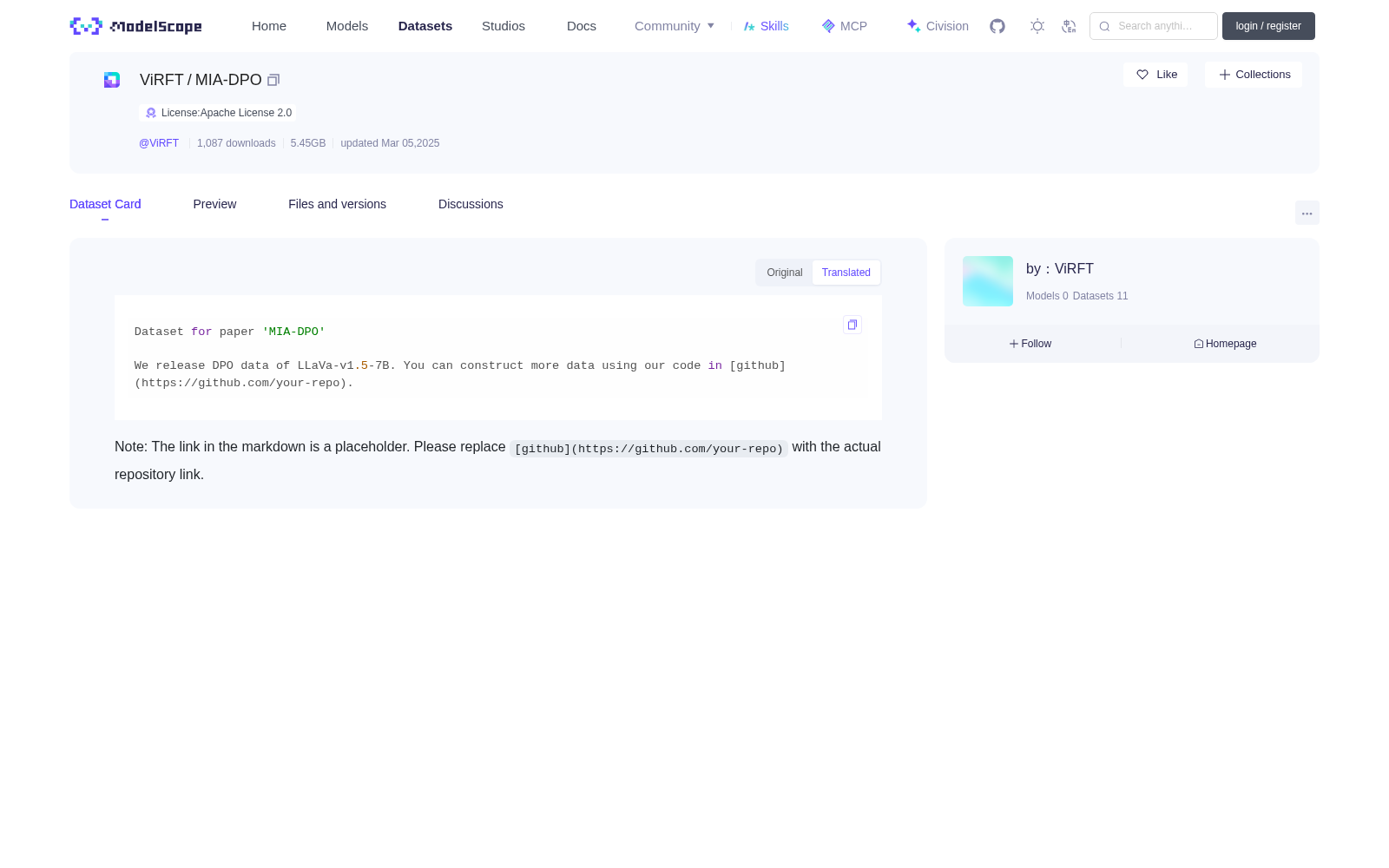Open the Docs page
1389x868 pixels.
click(x=582, y=26)
